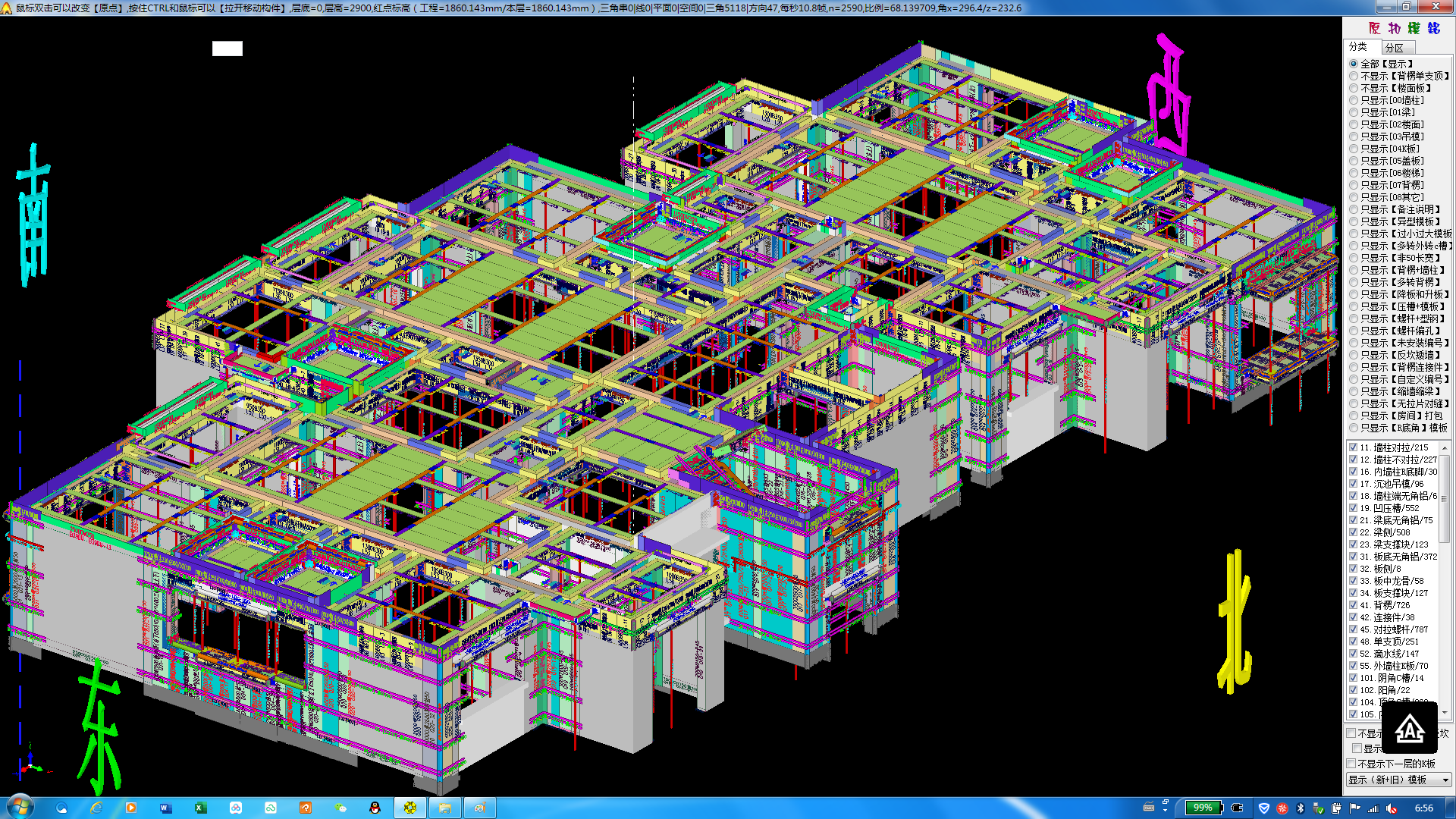Open WeChat from the taskbar
Viewport: 1456px width, 819px height.
(x=340, y=808)
